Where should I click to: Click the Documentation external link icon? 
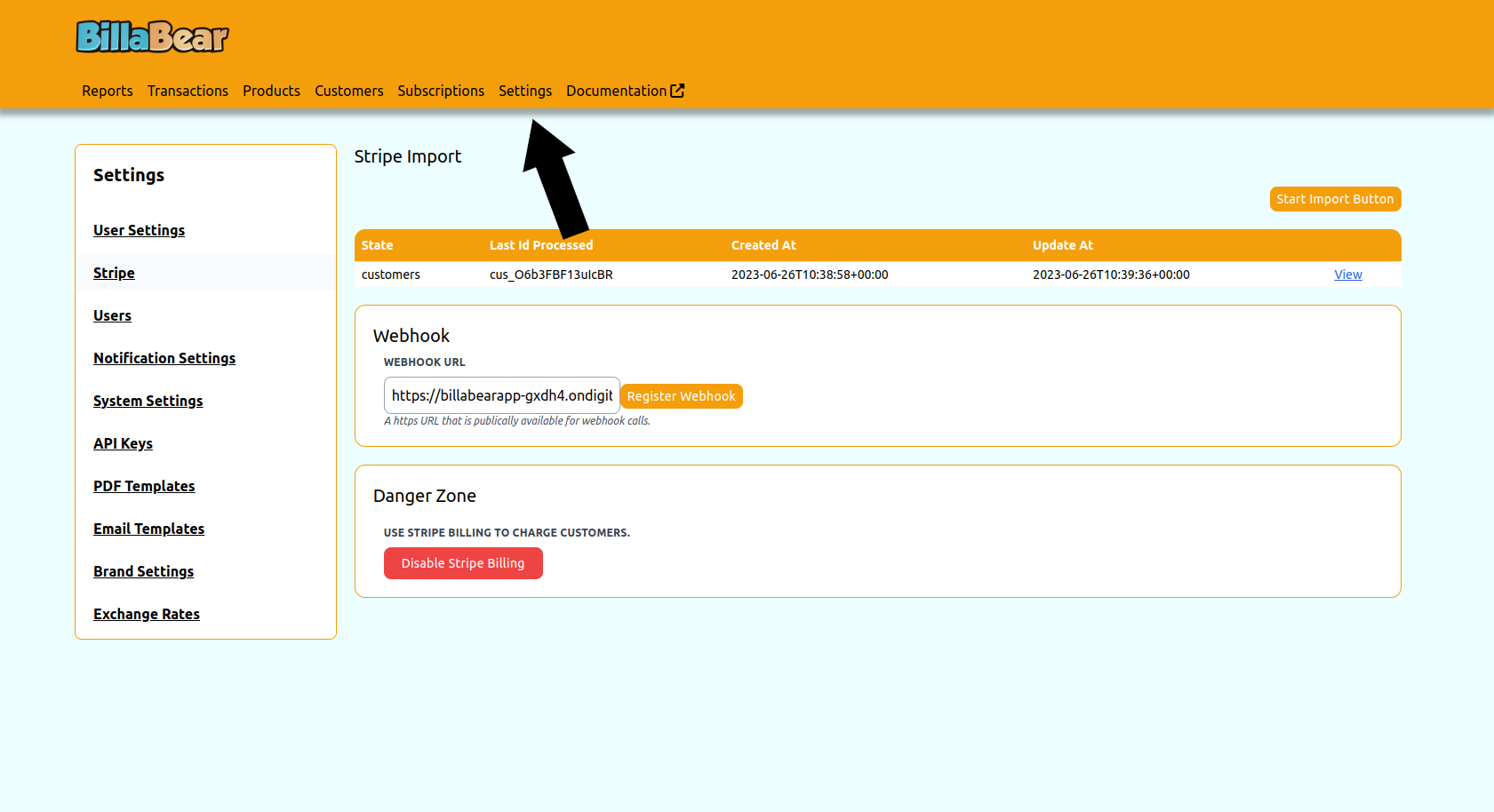677,91
